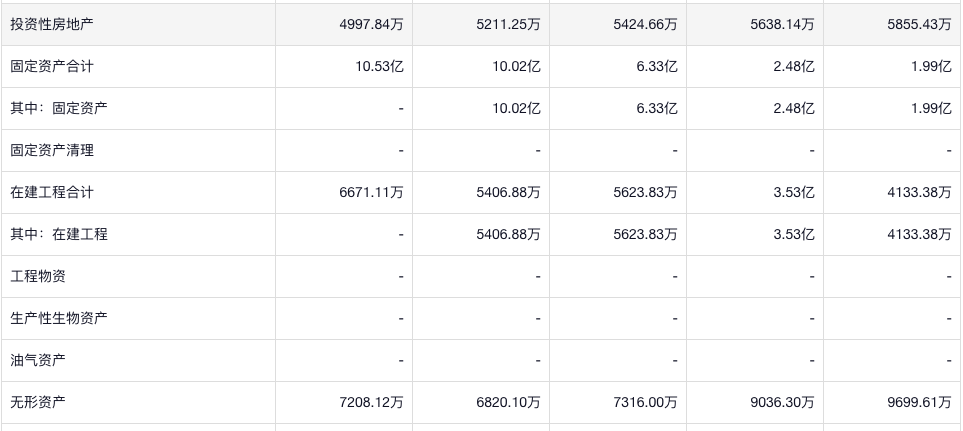Select the 其中：在建工程 row label

click(x=58, y=234)
